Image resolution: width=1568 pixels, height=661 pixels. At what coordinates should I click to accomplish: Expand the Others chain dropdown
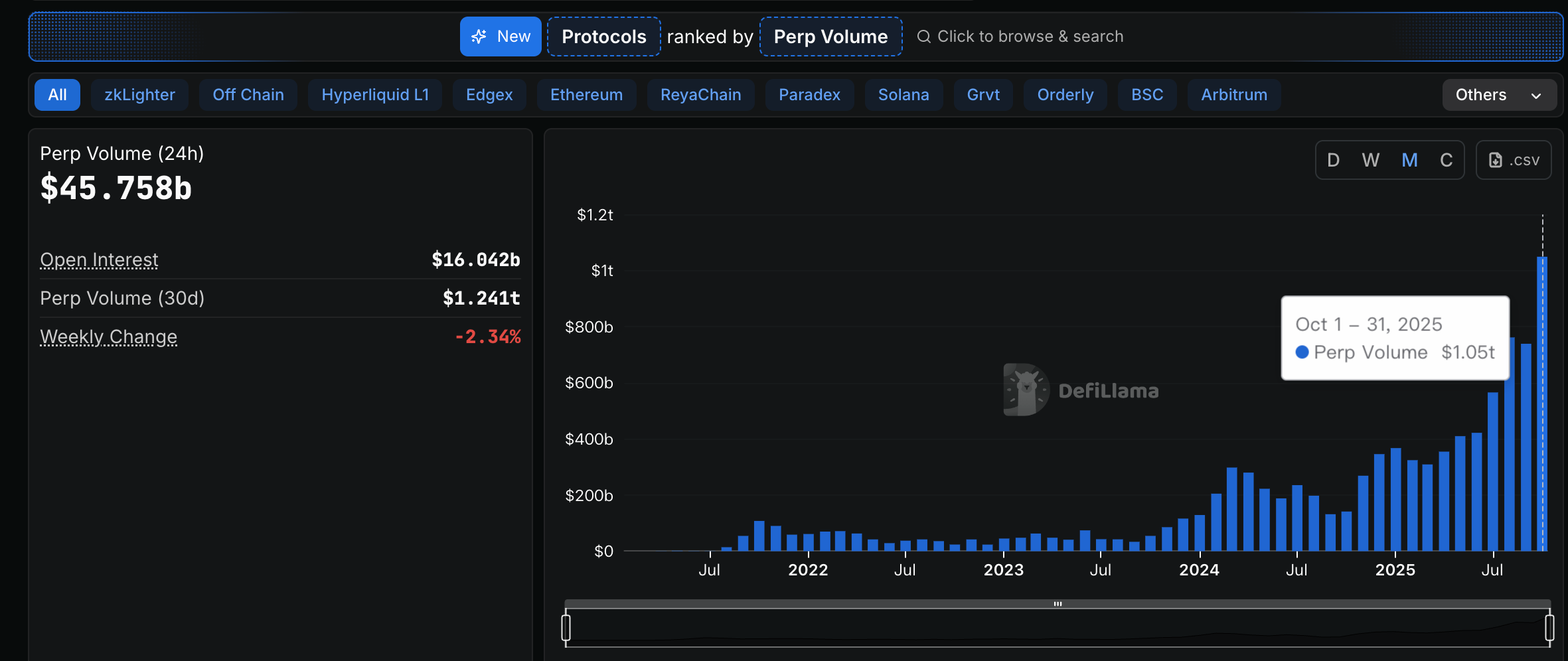pyautogui.click(x=1499, y=95)
